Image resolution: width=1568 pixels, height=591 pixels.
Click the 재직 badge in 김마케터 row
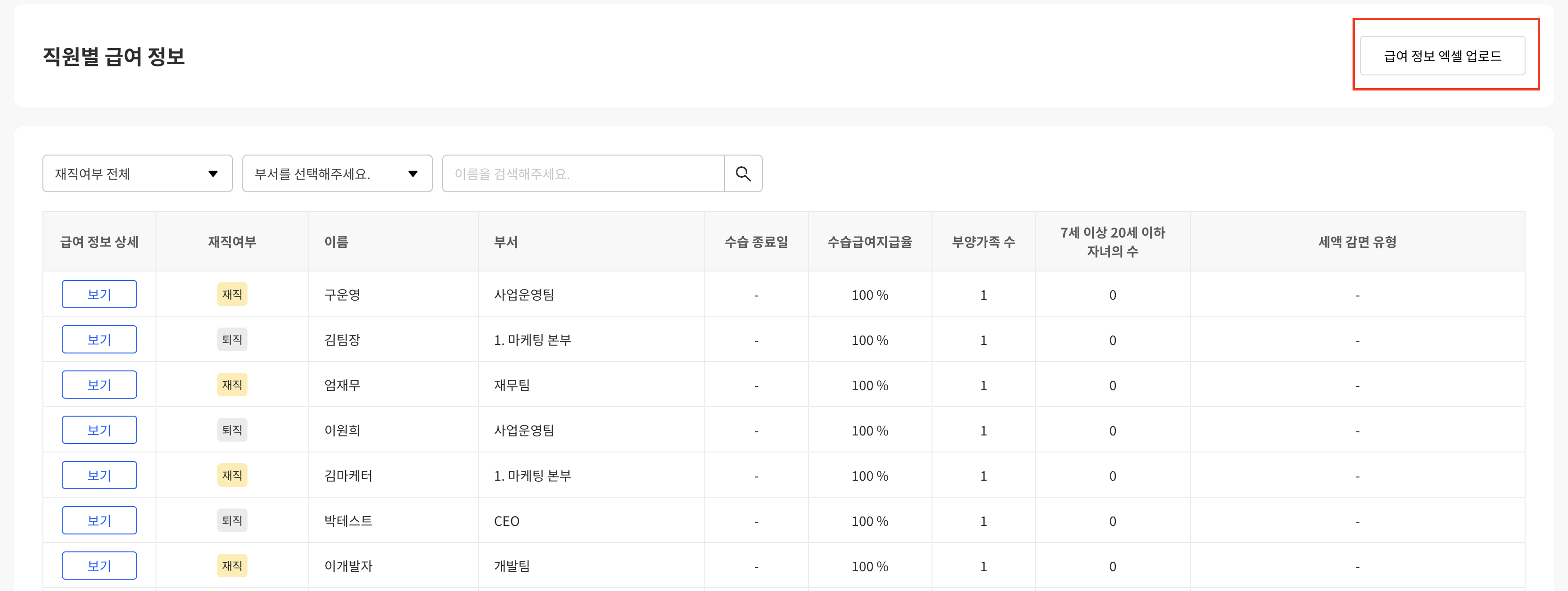click(232, 475)
